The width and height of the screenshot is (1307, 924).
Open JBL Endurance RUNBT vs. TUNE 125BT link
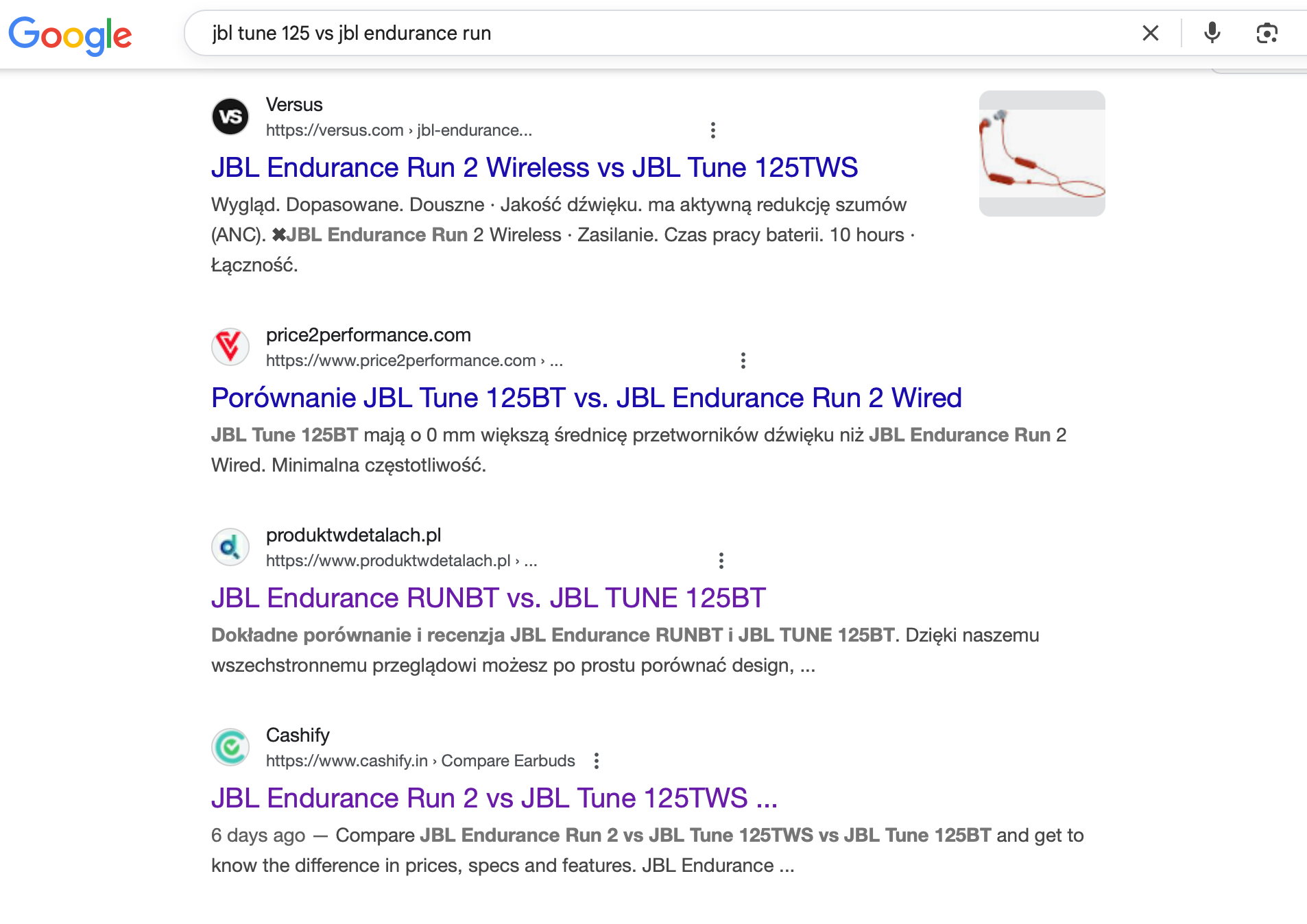click(x=488, y=598)
